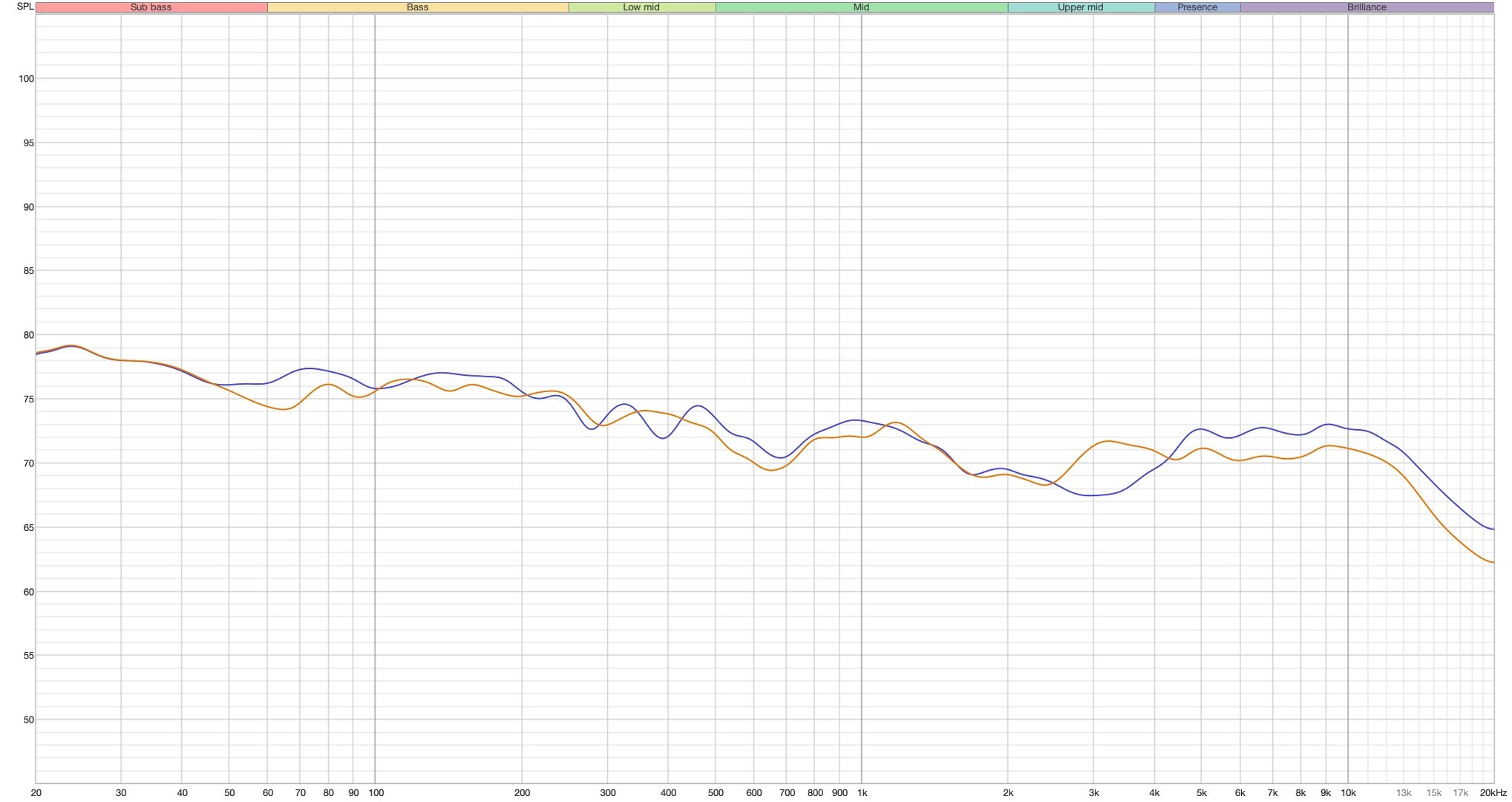The height and width of the screenshot is (802, 1512).
Task: Click the Low mid band header
Action: point(641,7)
